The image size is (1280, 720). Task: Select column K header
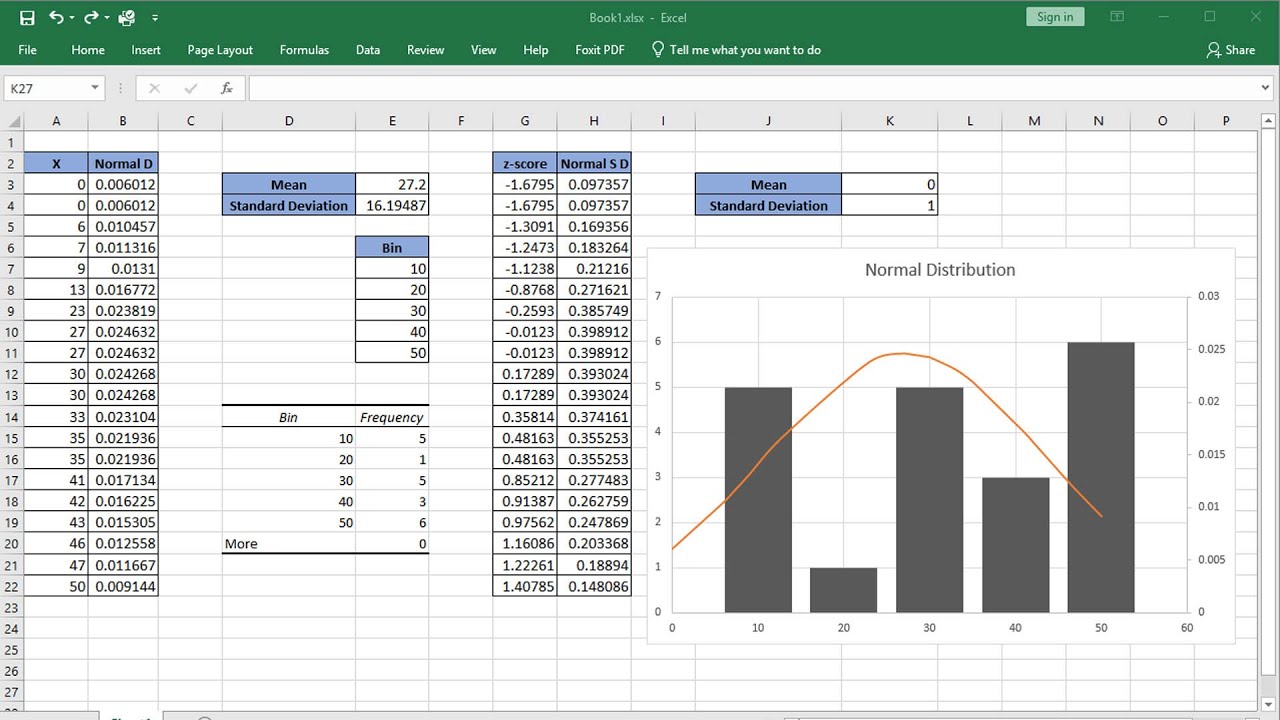tap(890, 121)
